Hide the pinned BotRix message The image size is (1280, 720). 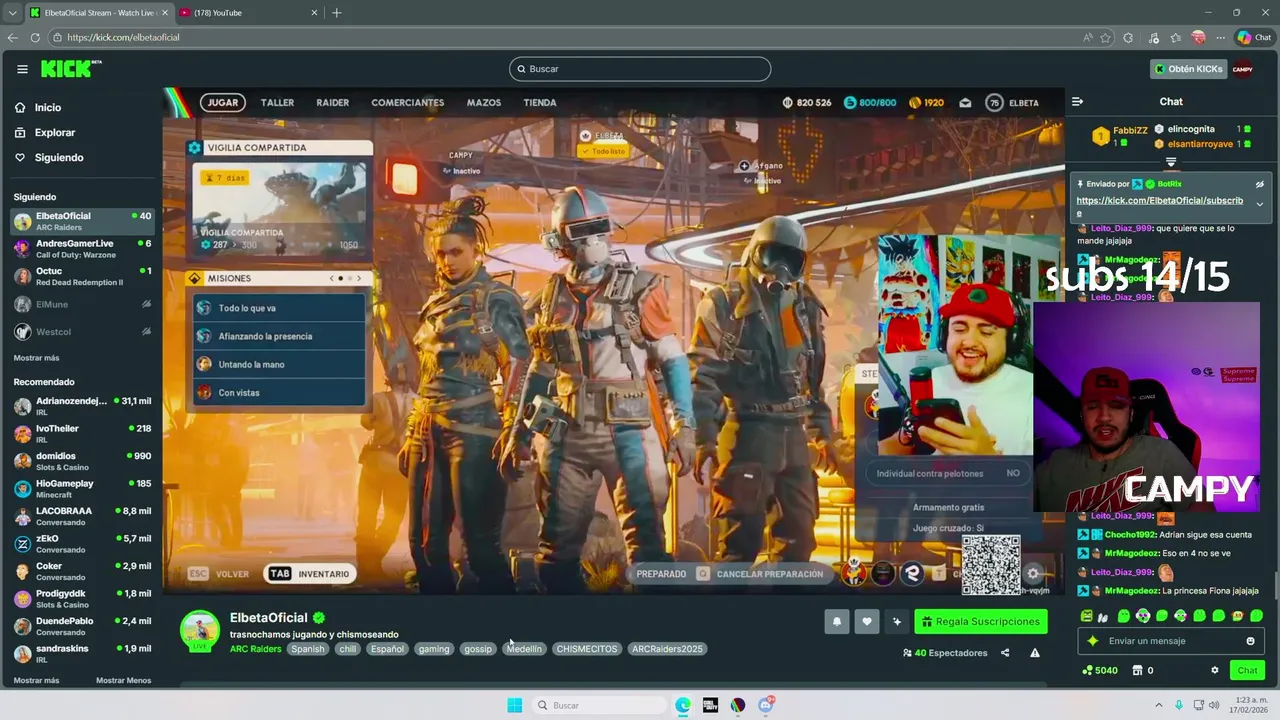pos(1259,184)
